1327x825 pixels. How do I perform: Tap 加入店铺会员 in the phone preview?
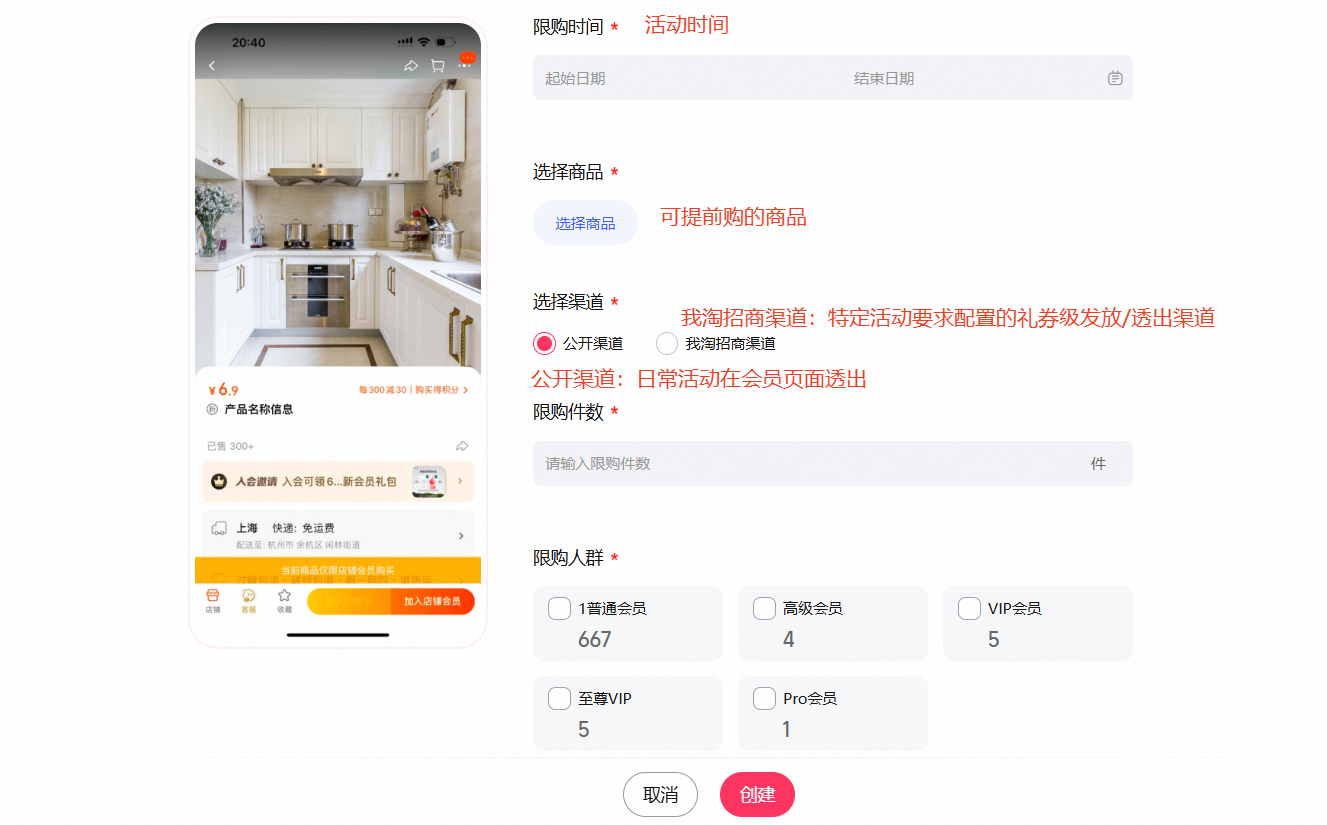432,601
